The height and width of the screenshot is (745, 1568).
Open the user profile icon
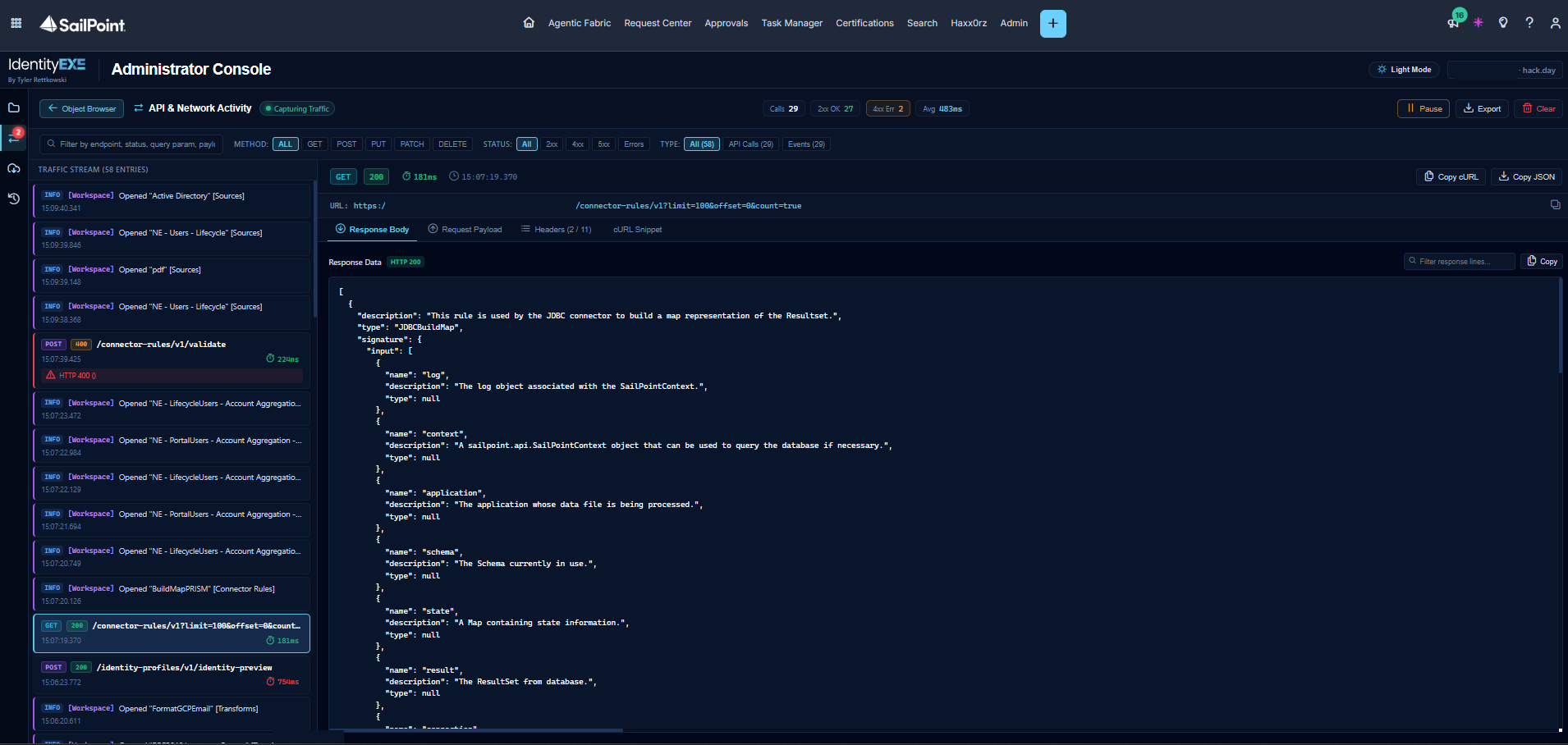point(1555,23)
